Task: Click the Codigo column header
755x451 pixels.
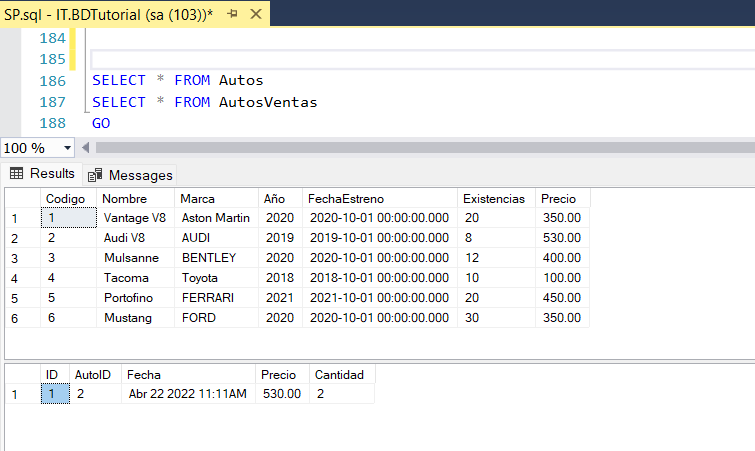Action: 68,198
